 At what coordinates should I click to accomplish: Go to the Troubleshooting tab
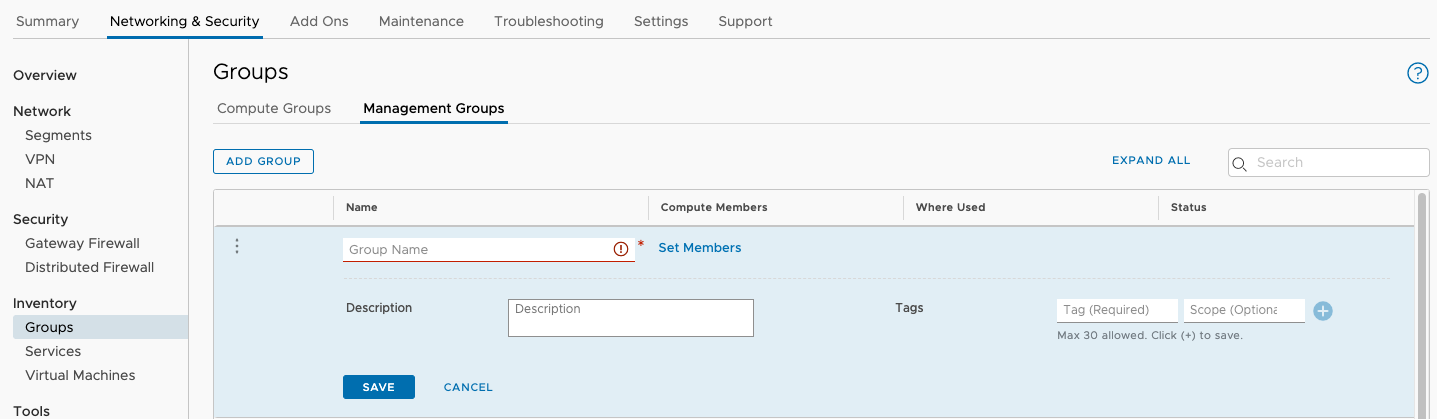click(x=548, y=21)
